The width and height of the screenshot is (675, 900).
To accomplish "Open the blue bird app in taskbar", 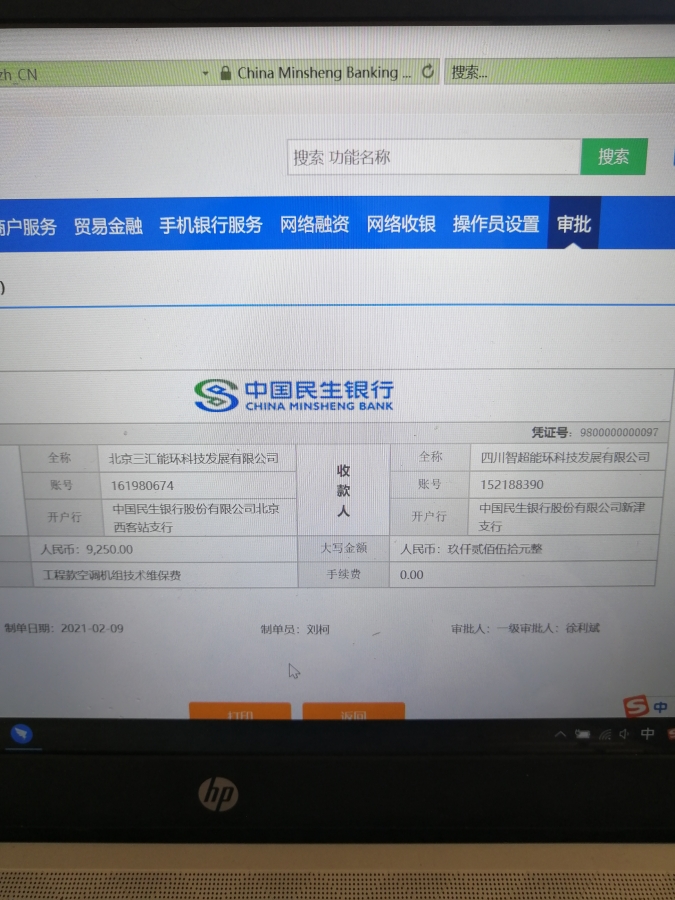I will click(x=22, y=734).
